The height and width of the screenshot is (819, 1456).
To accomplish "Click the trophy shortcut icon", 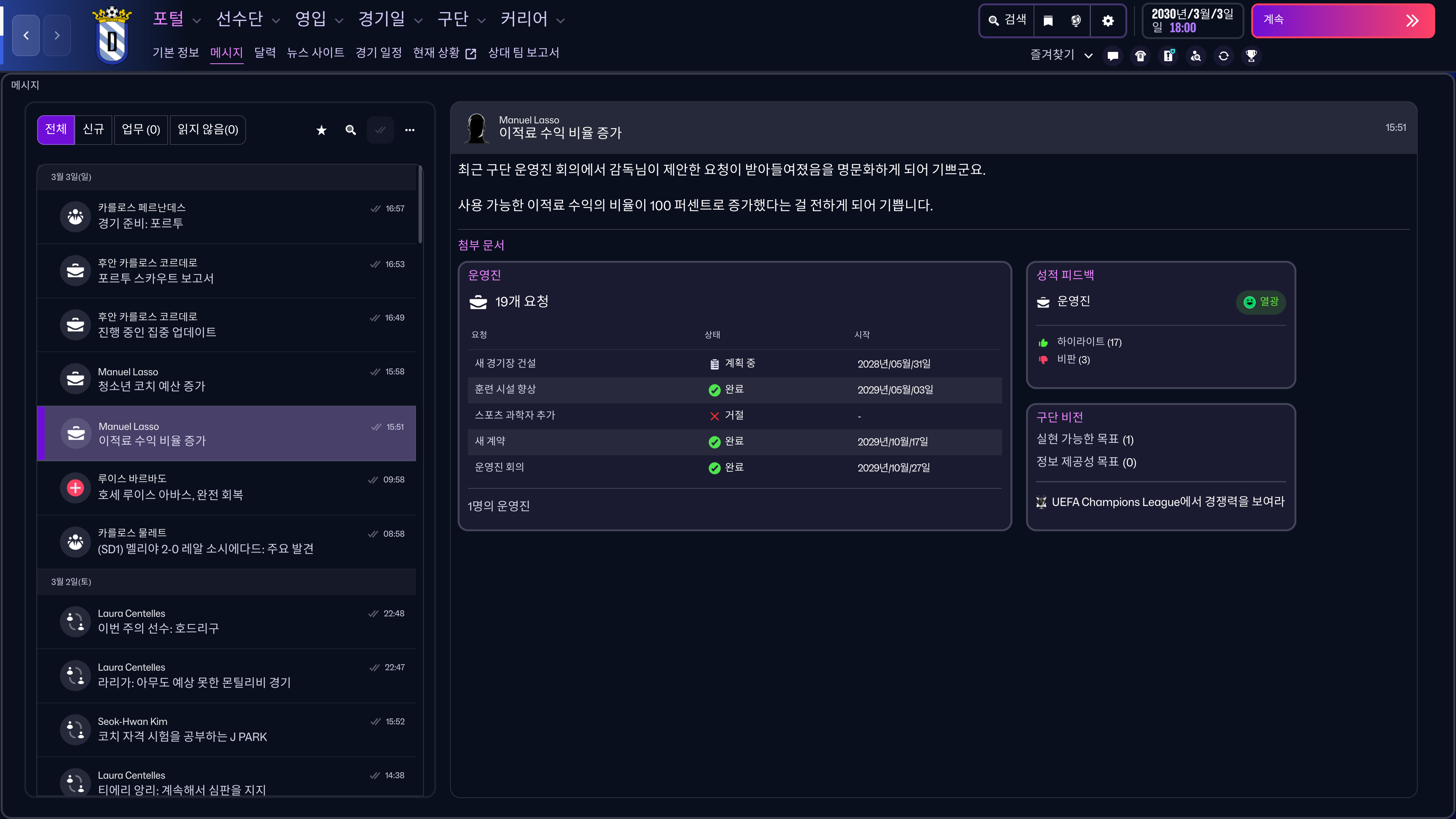I will (x=1251, y=55).
